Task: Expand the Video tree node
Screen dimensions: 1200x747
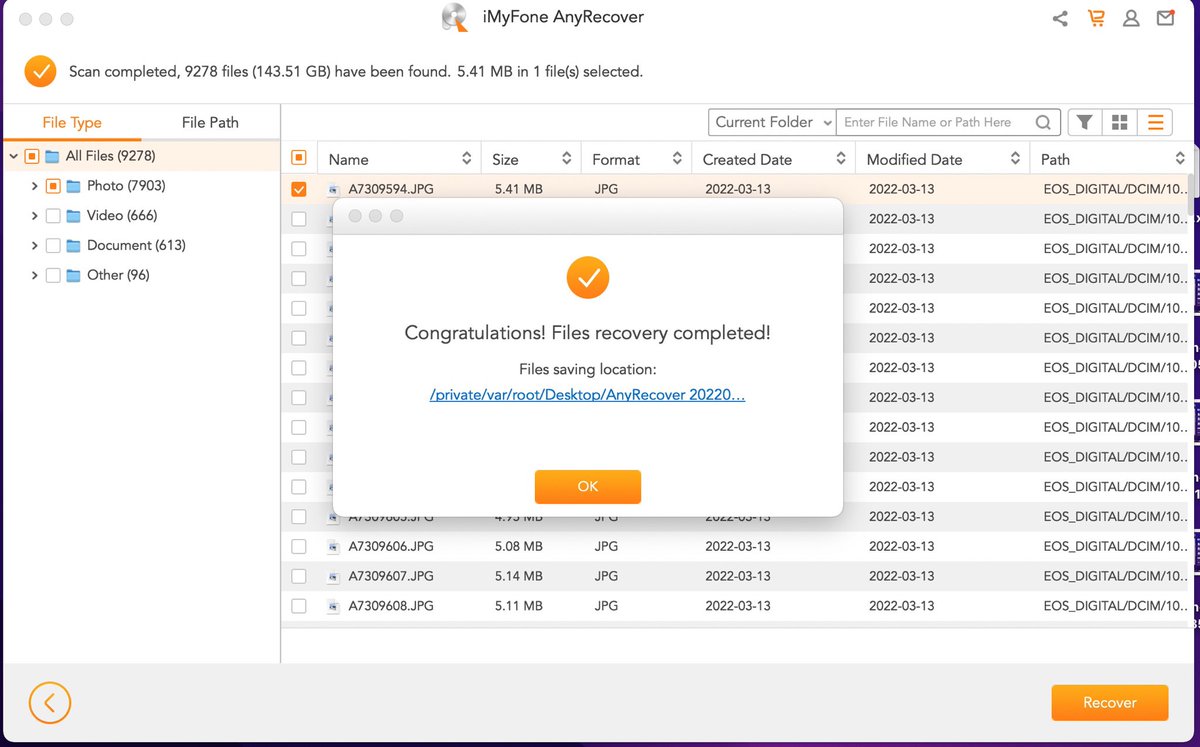Action: (34, 216)
